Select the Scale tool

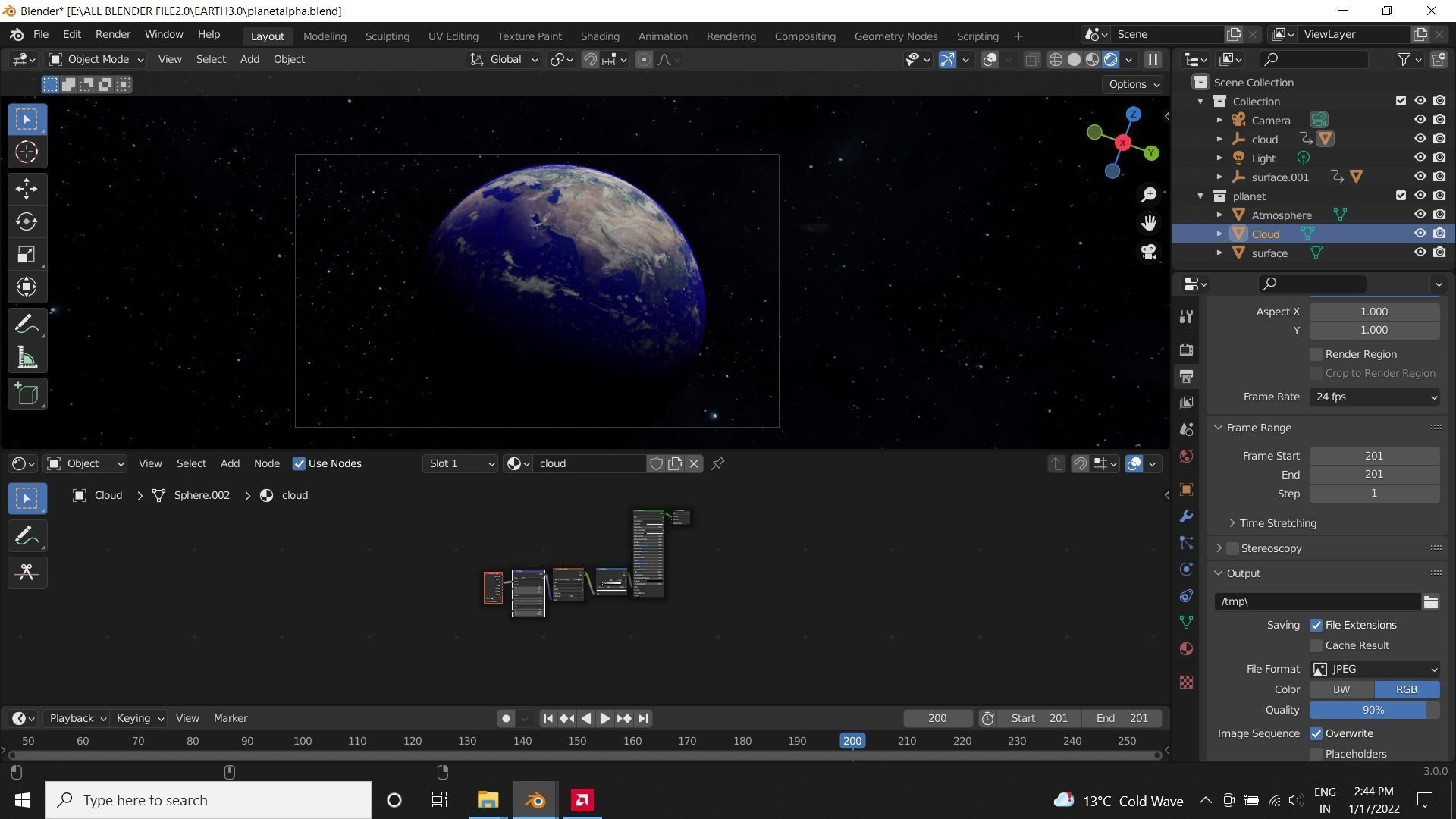(27, 254)
